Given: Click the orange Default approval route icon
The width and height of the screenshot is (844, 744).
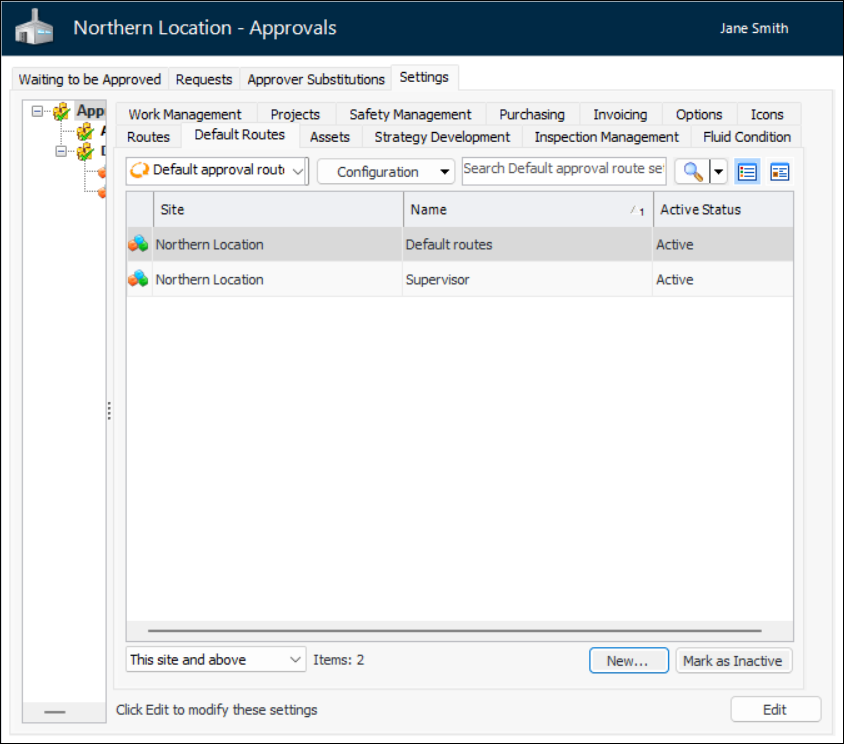Looking at the screenshot, I should tap(140, 171).
